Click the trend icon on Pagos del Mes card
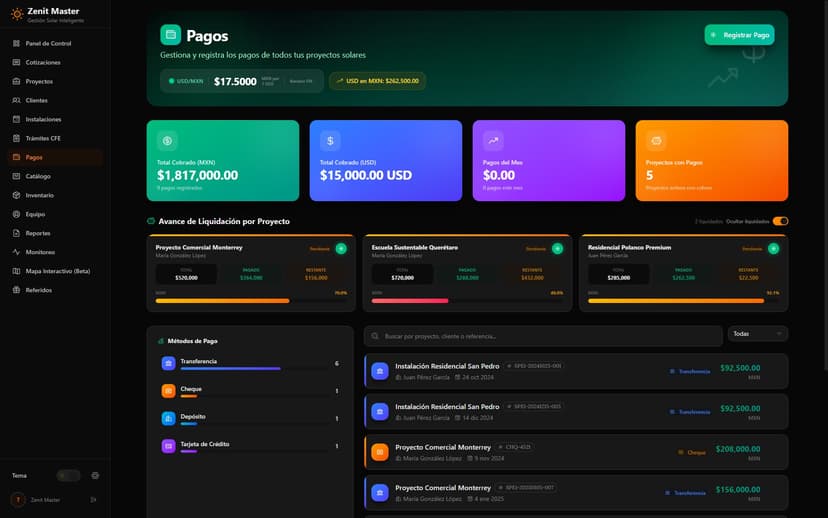Image resolution: width=828 pixels, height=518 pixels. pyautogui.click(x=493, y=141)
